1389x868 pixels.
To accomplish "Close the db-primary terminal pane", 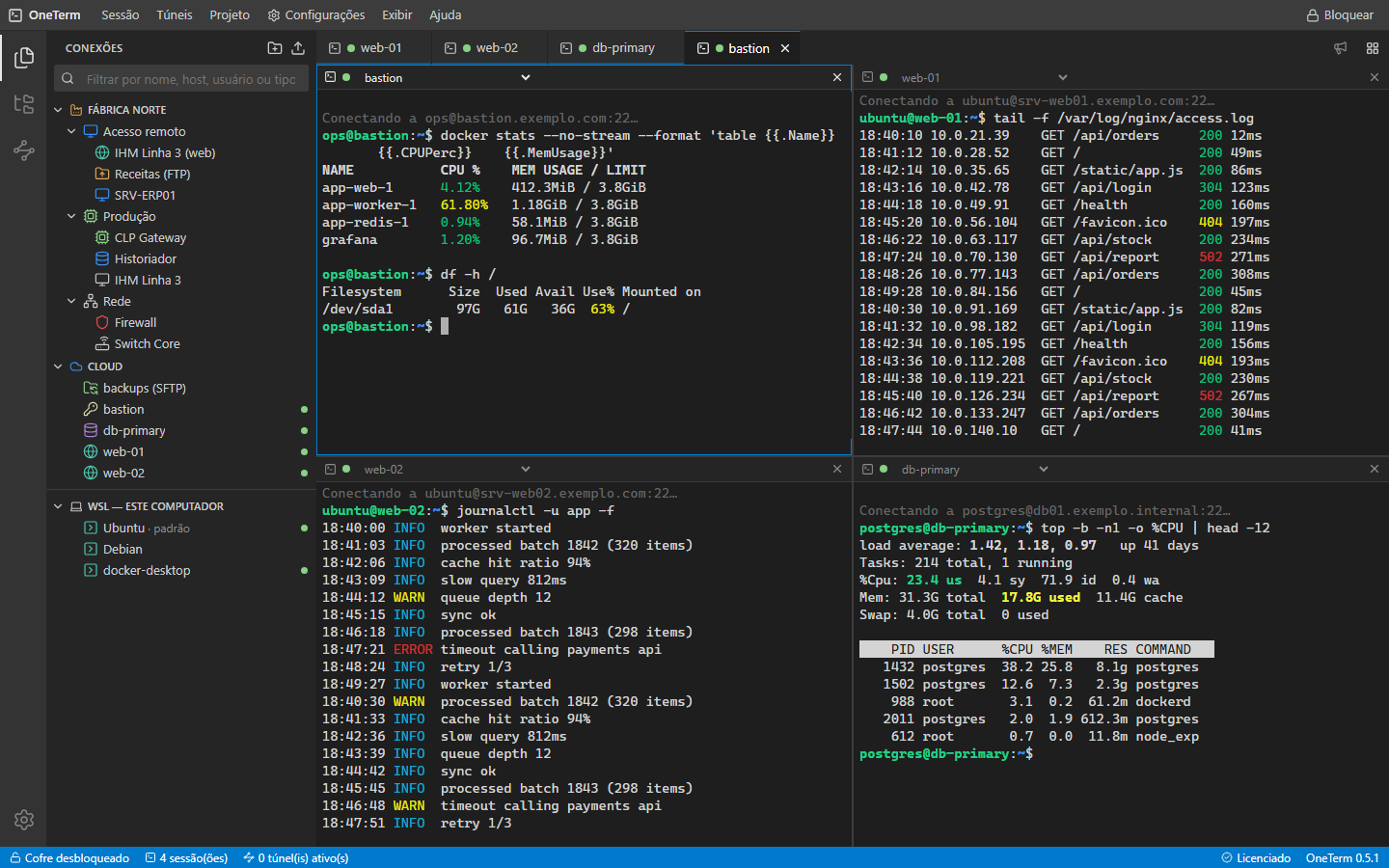I will point(1375,469).
